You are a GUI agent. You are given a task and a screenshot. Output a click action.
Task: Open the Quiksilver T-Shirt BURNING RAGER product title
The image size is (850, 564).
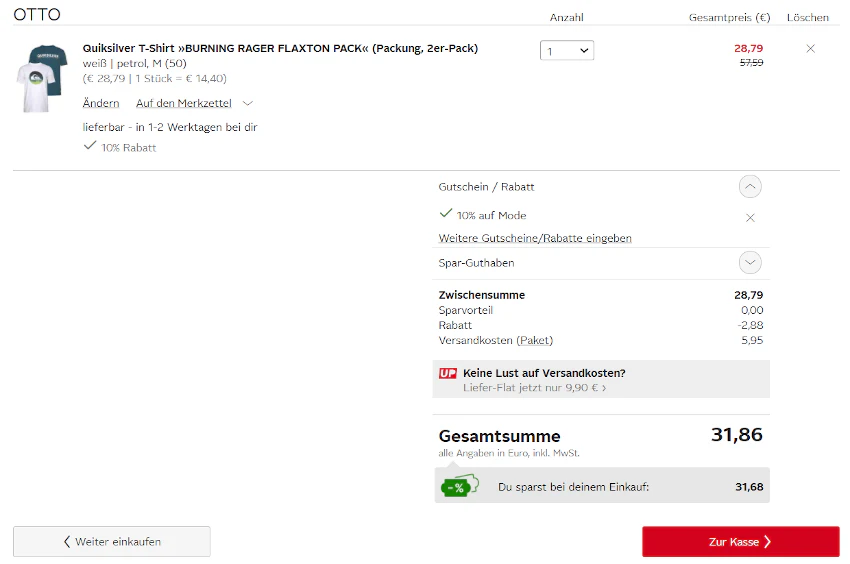point(280,48)
